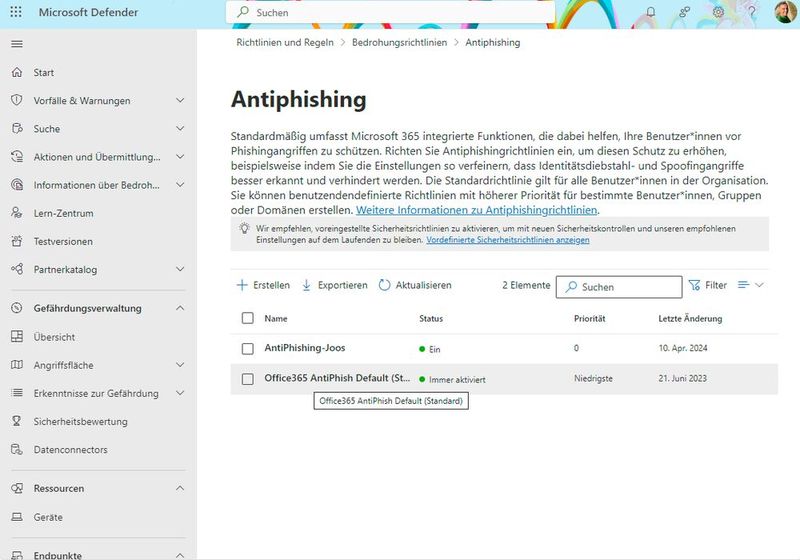Viewport: 800px width, 560px height.
Task: Click the Aktionen und Übermittlungen icon
Action: pyautogui.click(x=17, y=157)
